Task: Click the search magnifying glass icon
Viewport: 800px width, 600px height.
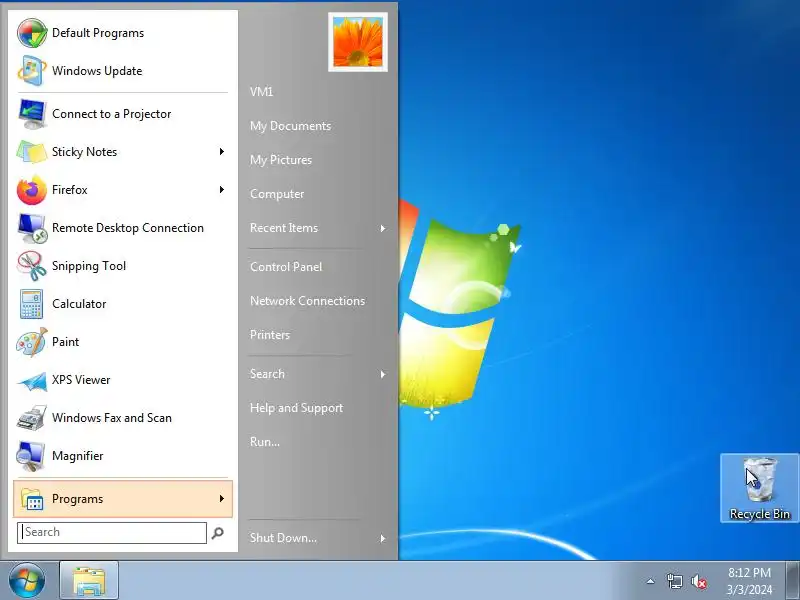Action: point(218,533)
